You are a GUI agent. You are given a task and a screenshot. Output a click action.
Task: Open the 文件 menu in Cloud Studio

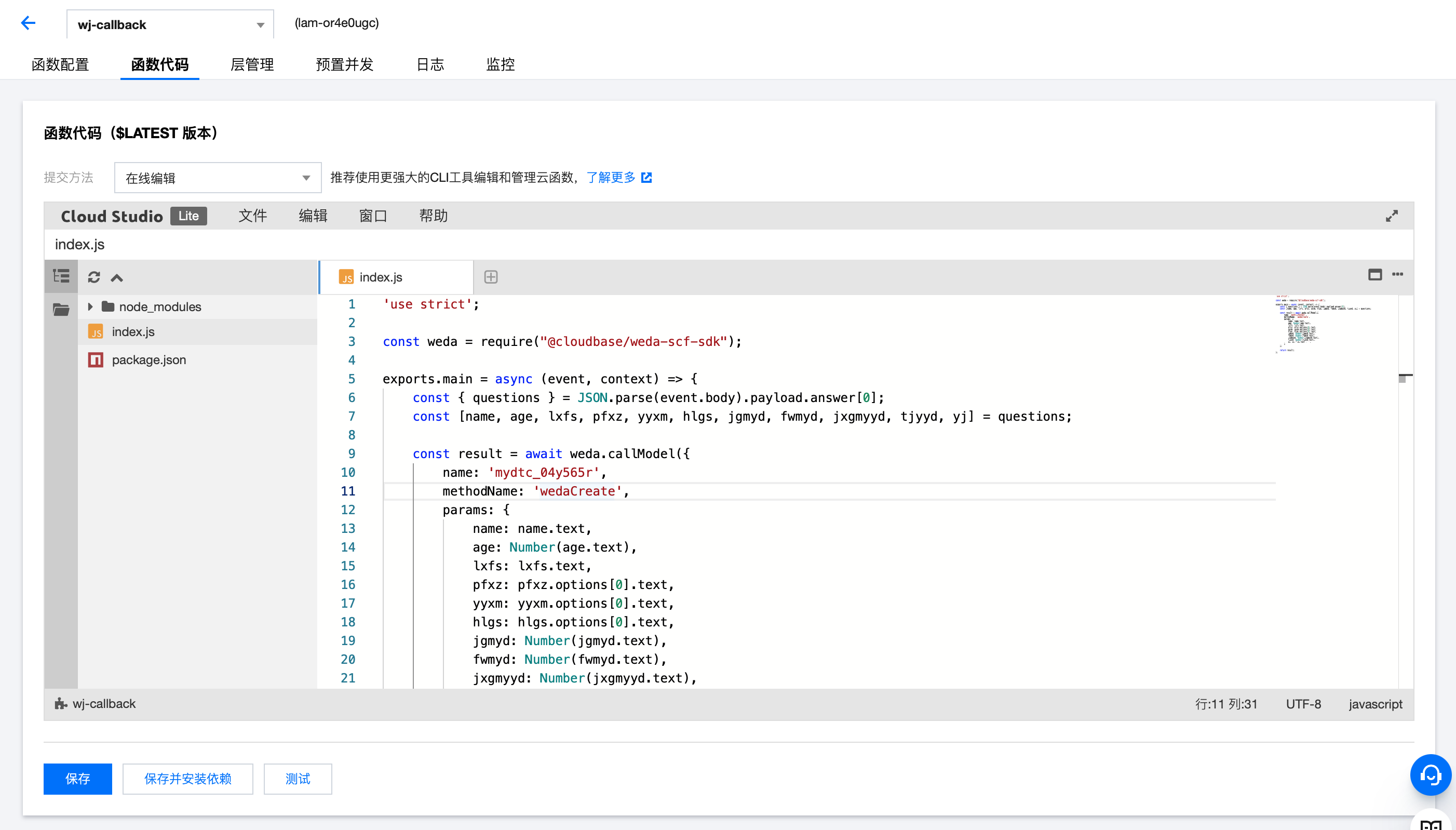tap(252, 216)
